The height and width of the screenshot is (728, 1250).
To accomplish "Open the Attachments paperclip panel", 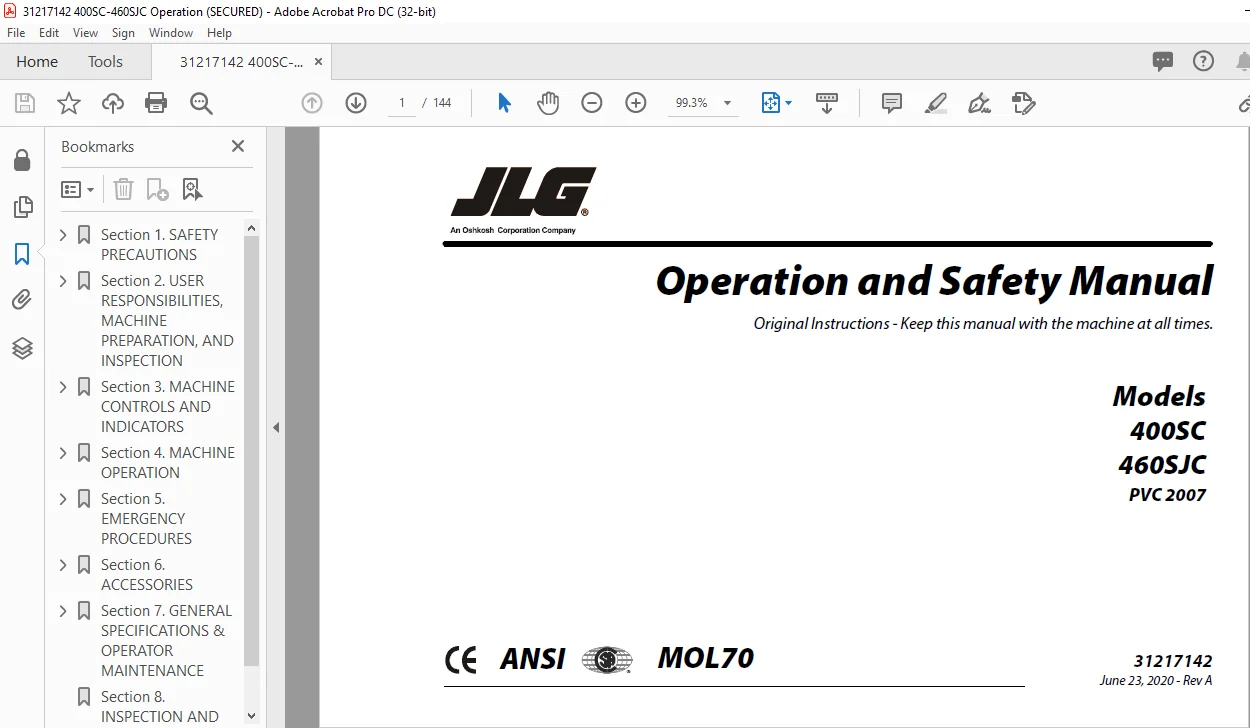I will (22, 300).
